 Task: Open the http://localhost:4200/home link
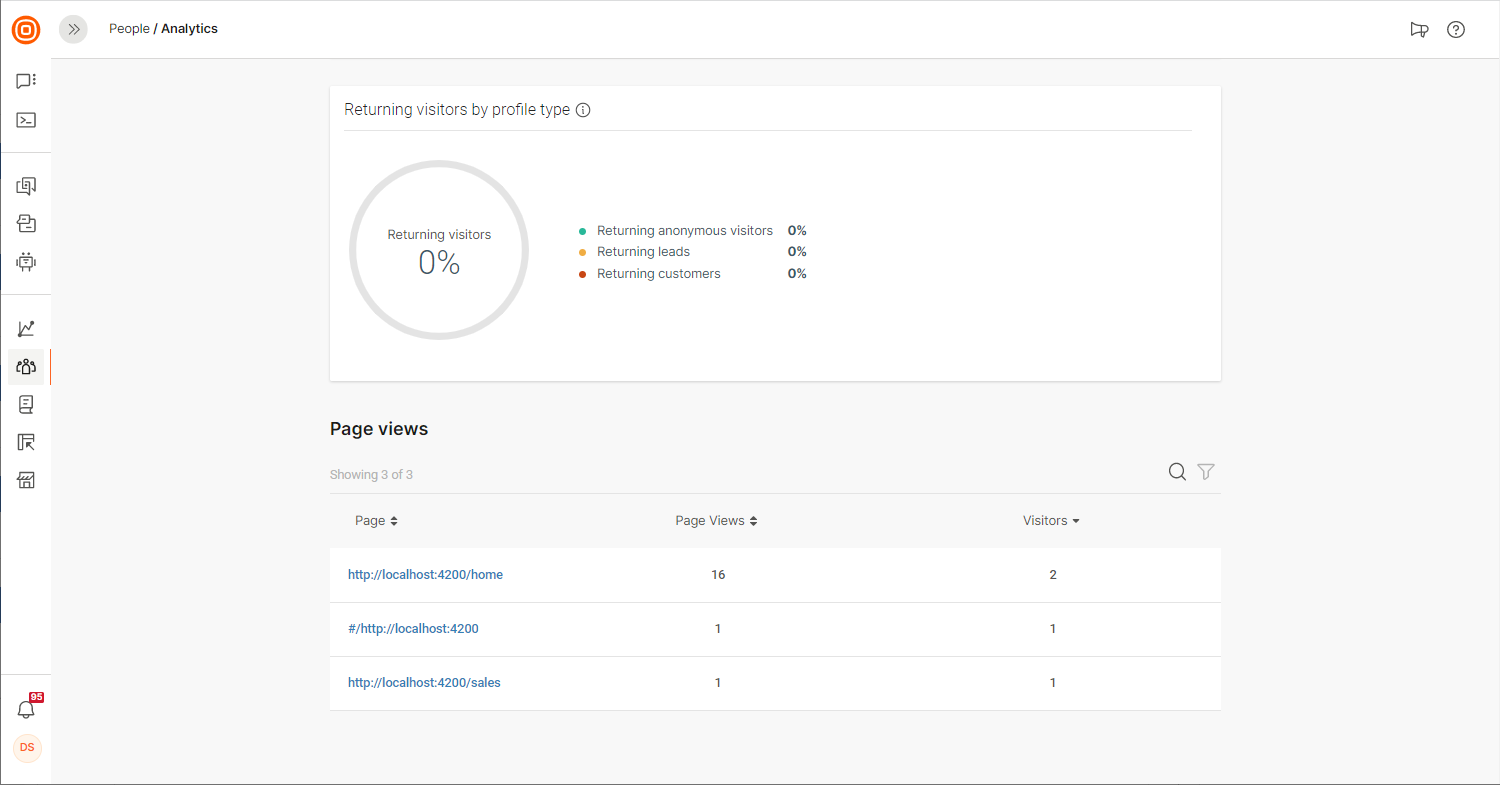(x=425, y=575)
